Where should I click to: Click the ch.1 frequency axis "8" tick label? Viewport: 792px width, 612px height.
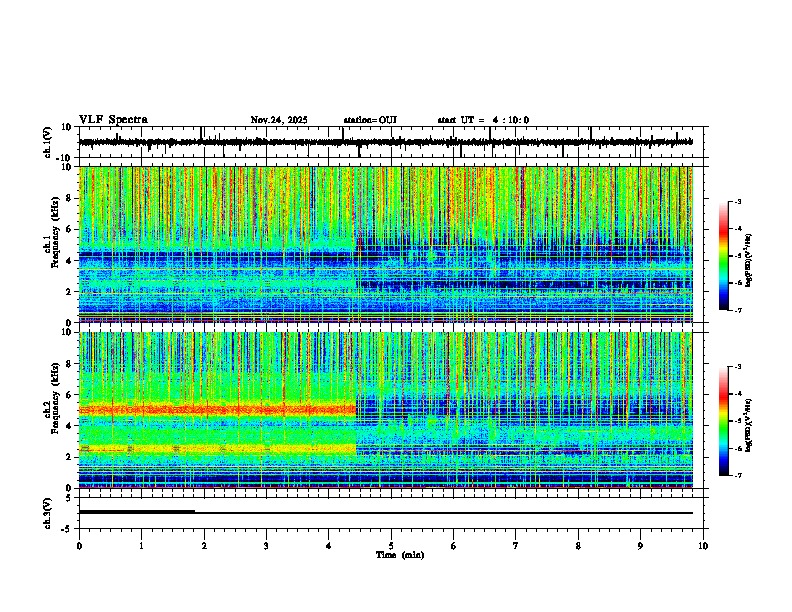(70, 198)
